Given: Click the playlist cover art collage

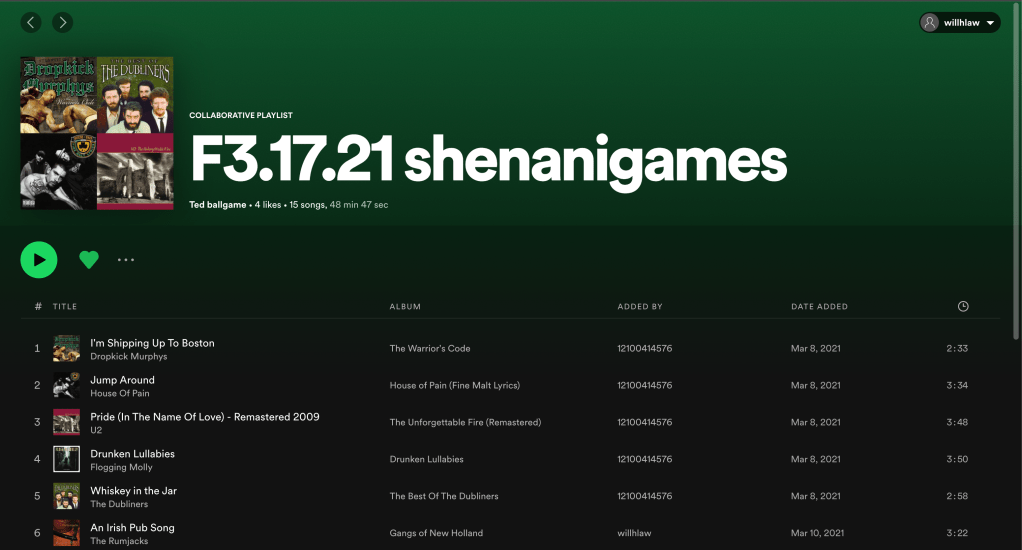Looking at the screenshot, I should coord(97,133).
